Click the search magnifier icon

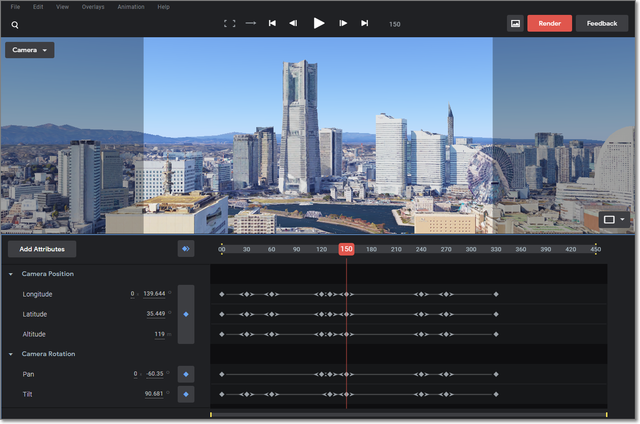coord(15,24)
